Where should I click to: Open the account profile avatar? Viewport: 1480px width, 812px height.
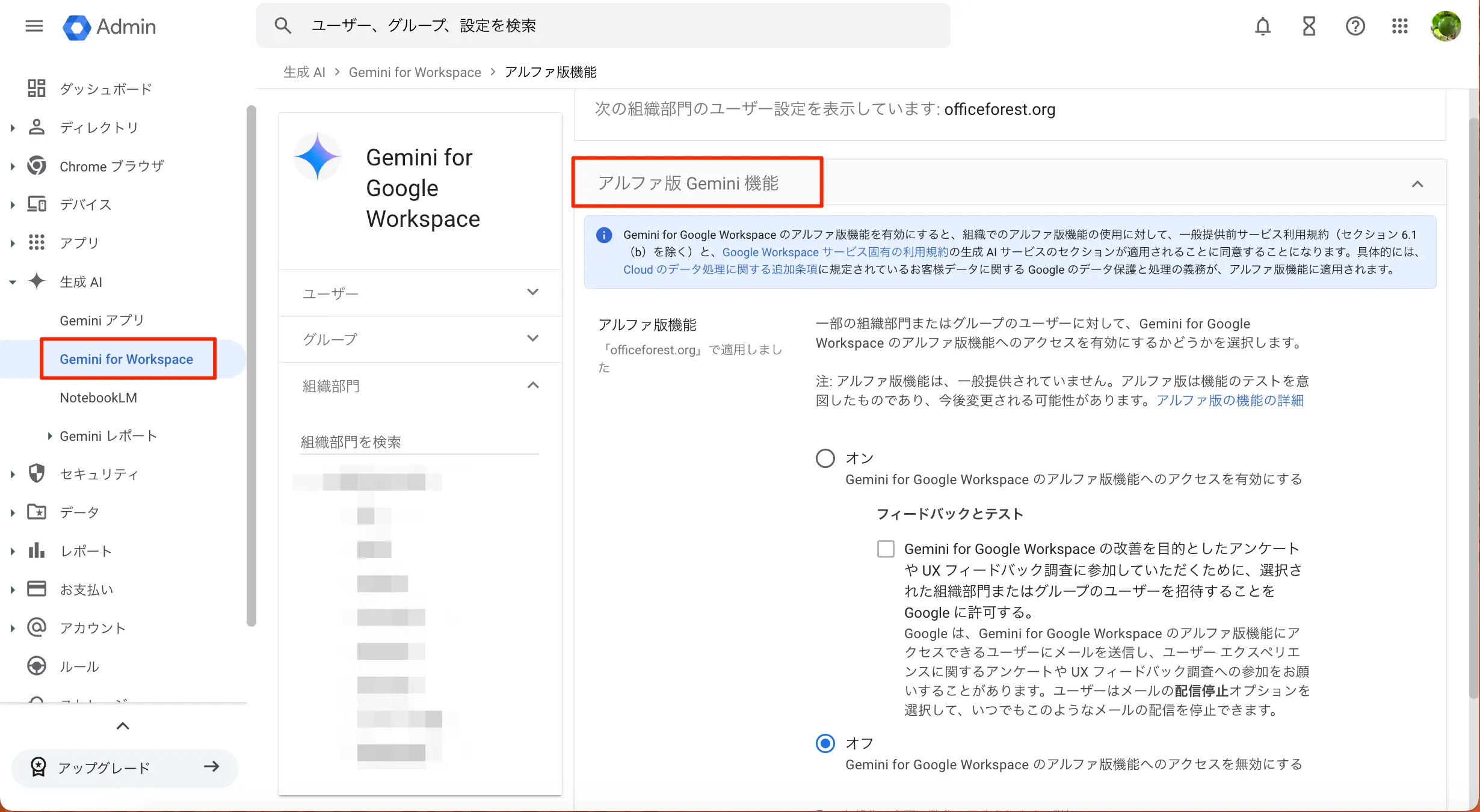pyautogui.click(x=1446, y=26)
